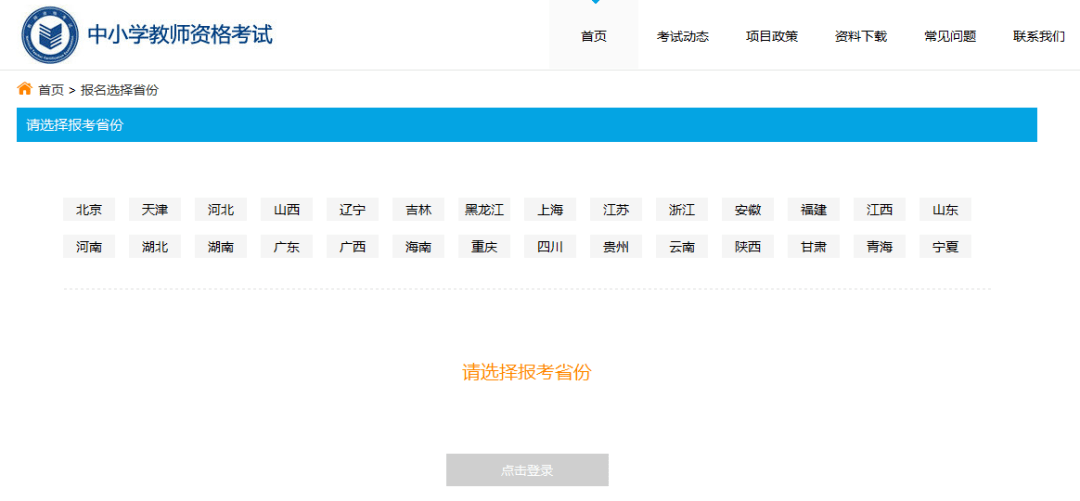This screenshot has width=1080, height=501.
Task: Open the 项目政策 navigation item
Action: 771,37
